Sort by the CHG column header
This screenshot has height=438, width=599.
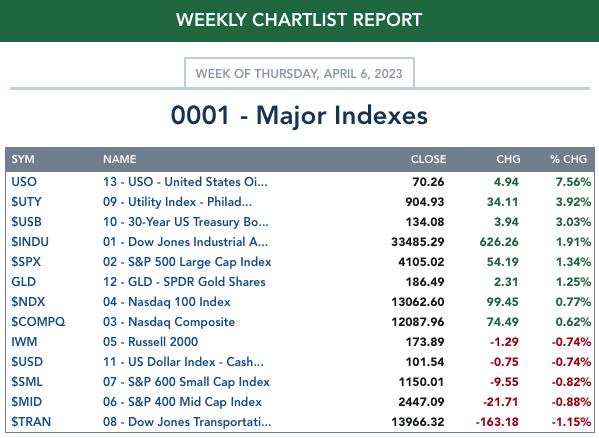[x=508, y=159]
